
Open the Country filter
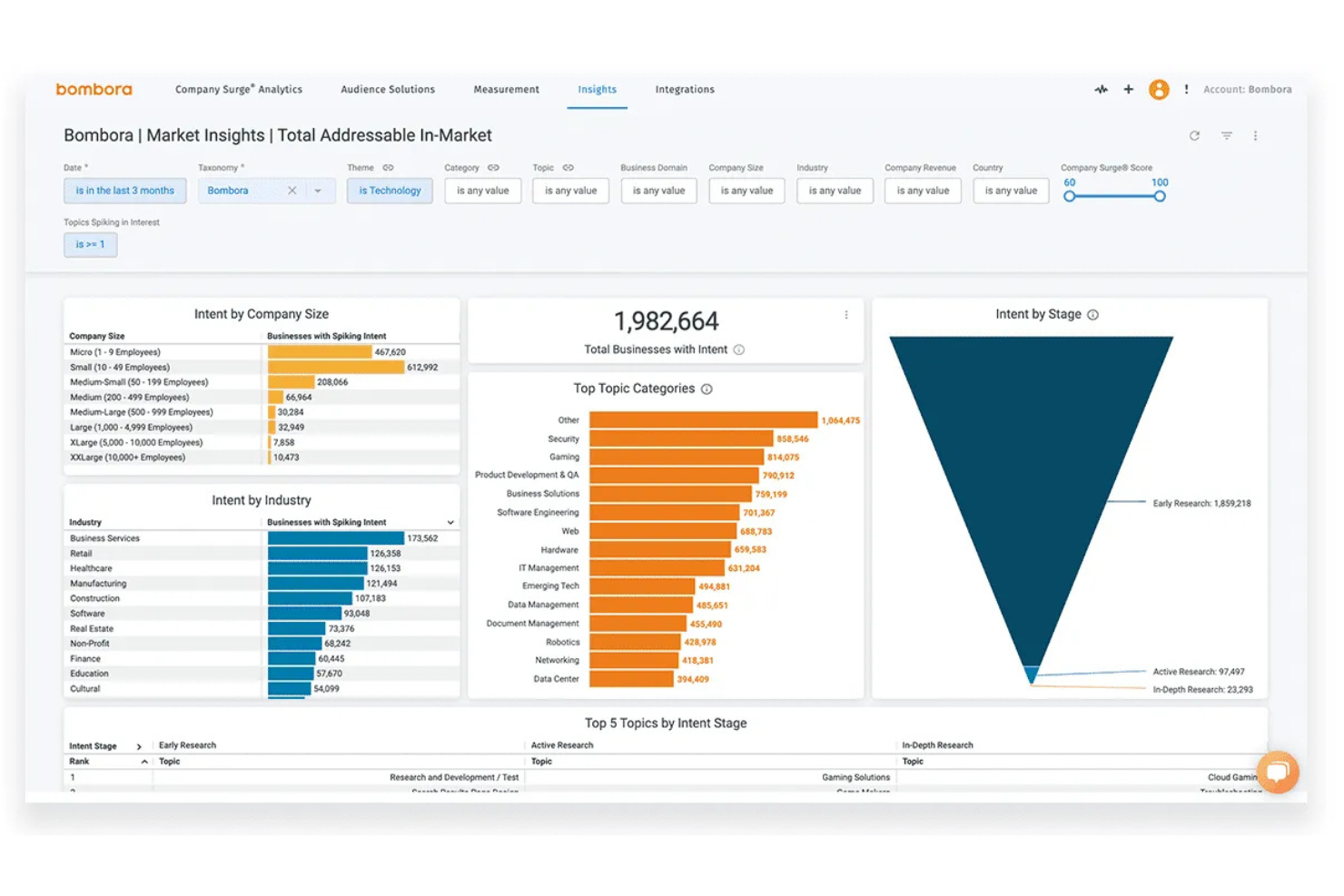[1011, 191]
